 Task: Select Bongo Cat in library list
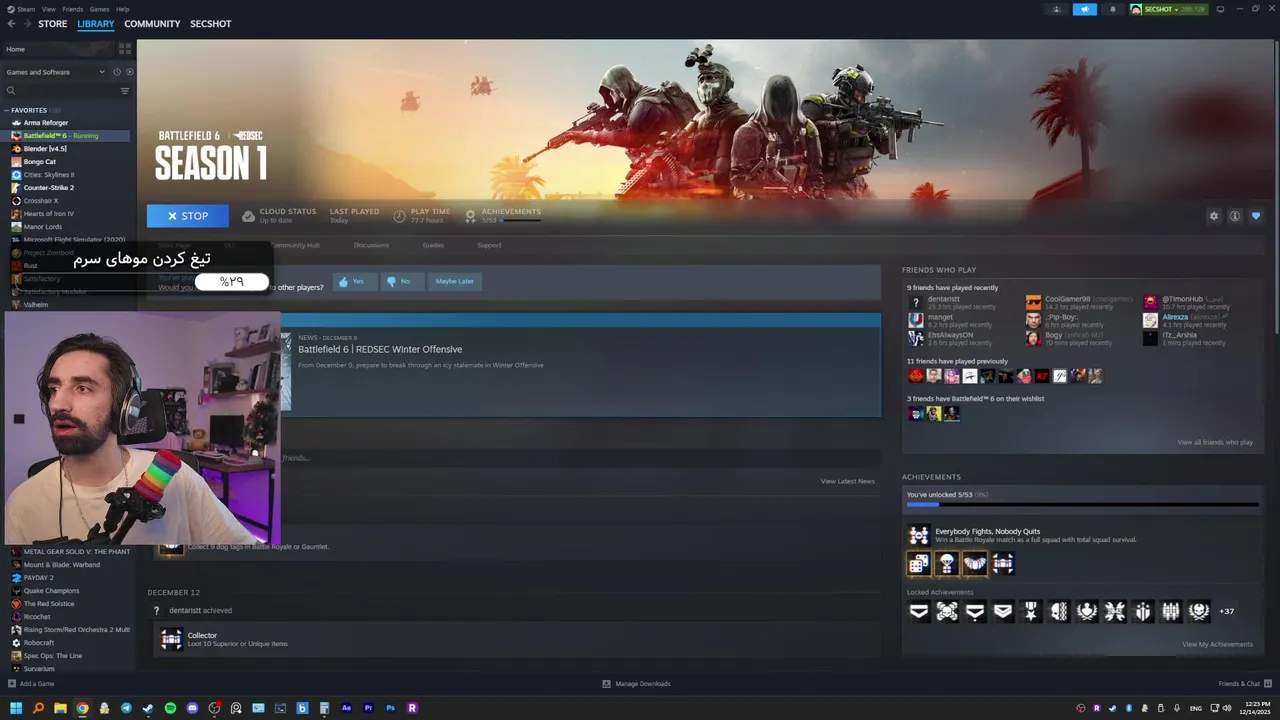click(40, 162)
